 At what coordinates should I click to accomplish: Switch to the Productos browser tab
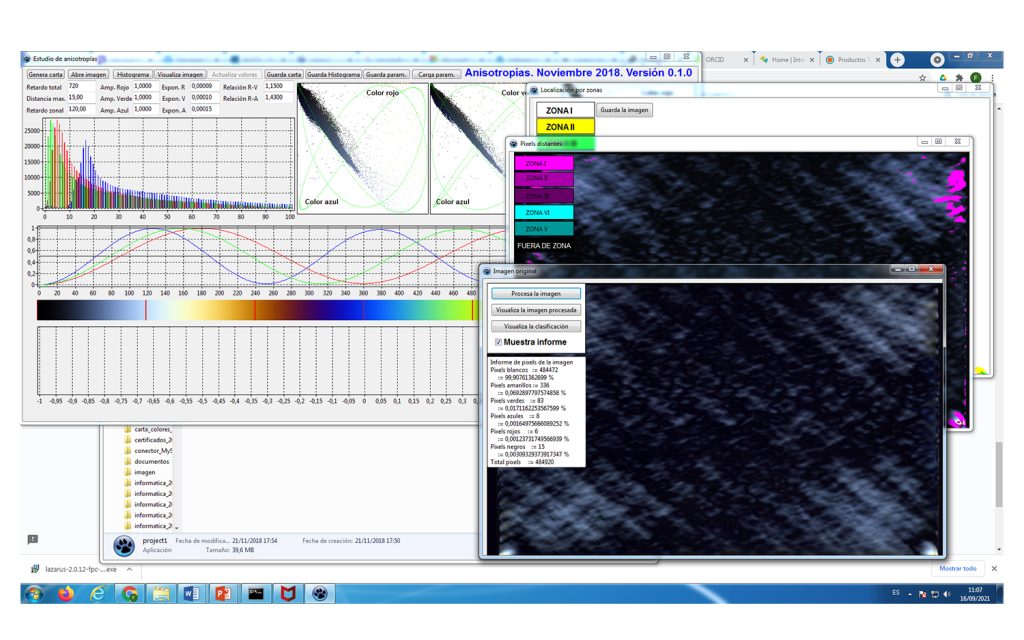point(850,60)
